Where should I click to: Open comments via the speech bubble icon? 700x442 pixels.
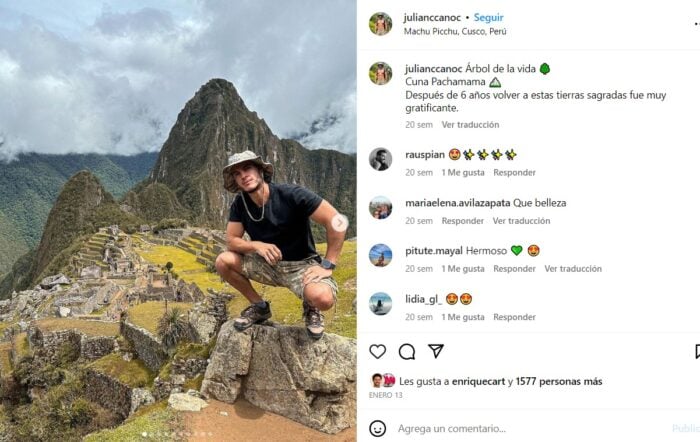[x=407, y=351]
